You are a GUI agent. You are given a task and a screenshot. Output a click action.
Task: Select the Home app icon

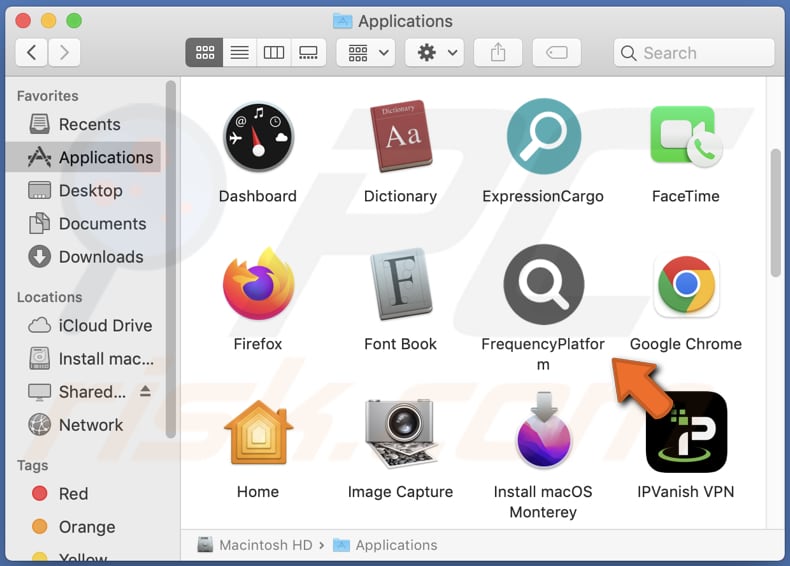click(x=258, y=433)
